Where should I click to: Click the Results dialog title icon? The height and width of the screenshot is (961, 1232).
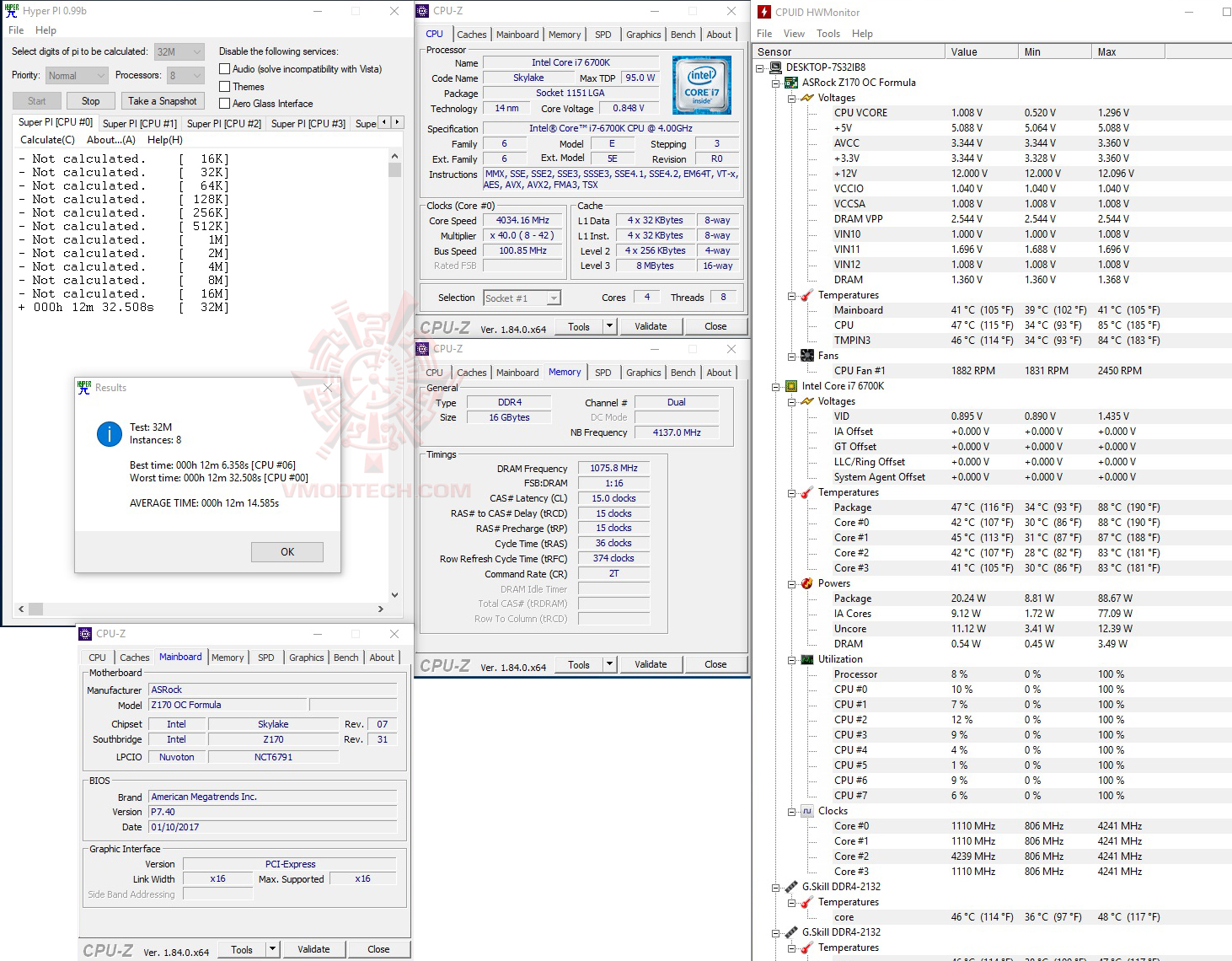point(84,388)
